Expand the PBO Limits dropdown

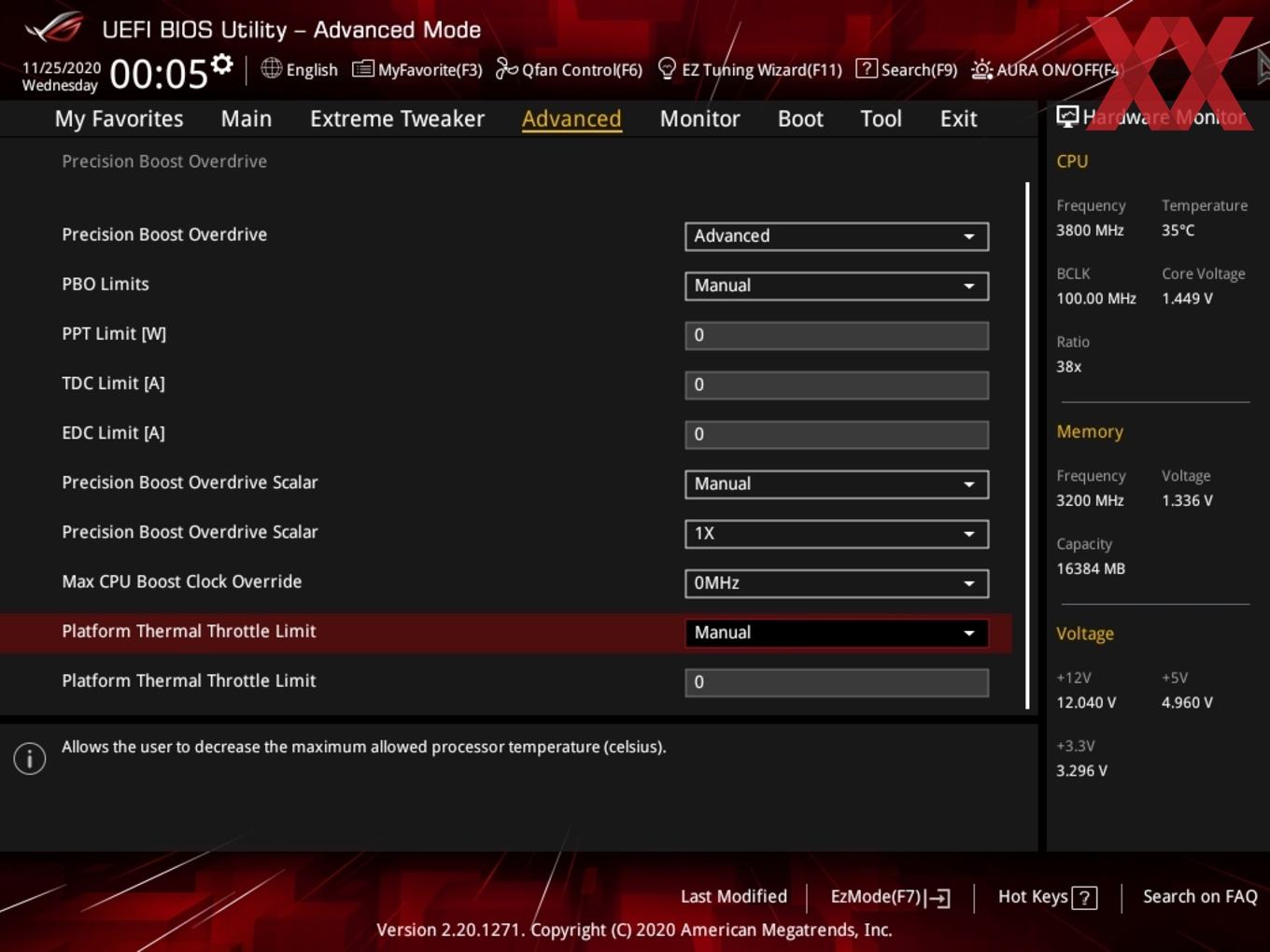click(837, 286)
